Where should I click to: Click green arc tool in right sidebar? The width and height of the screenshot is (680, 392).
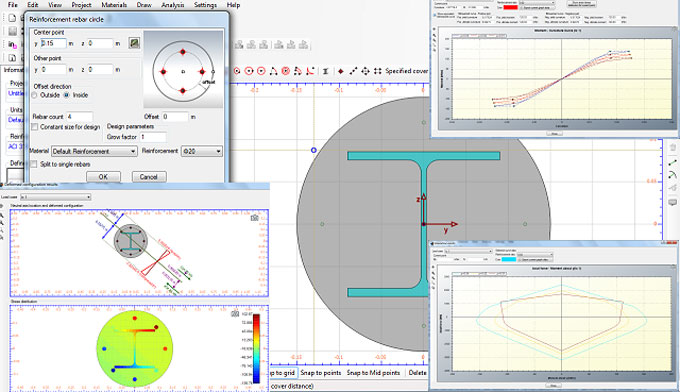coord(673,175)
